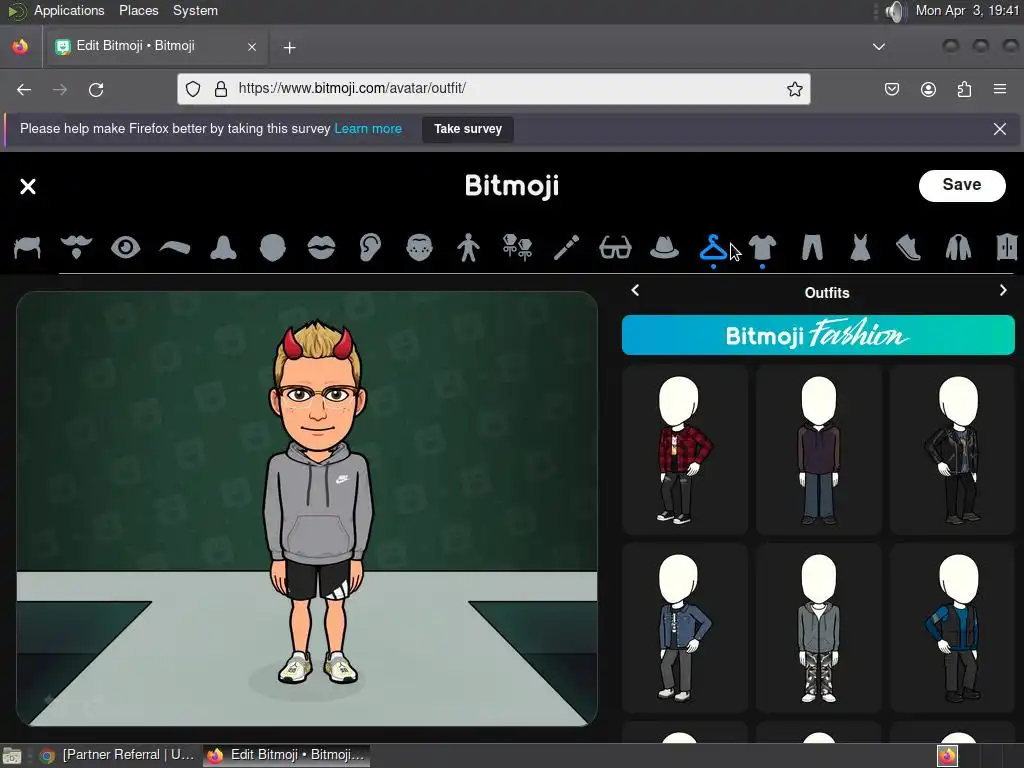Open the earrings accessories category

tap(517, 248)
